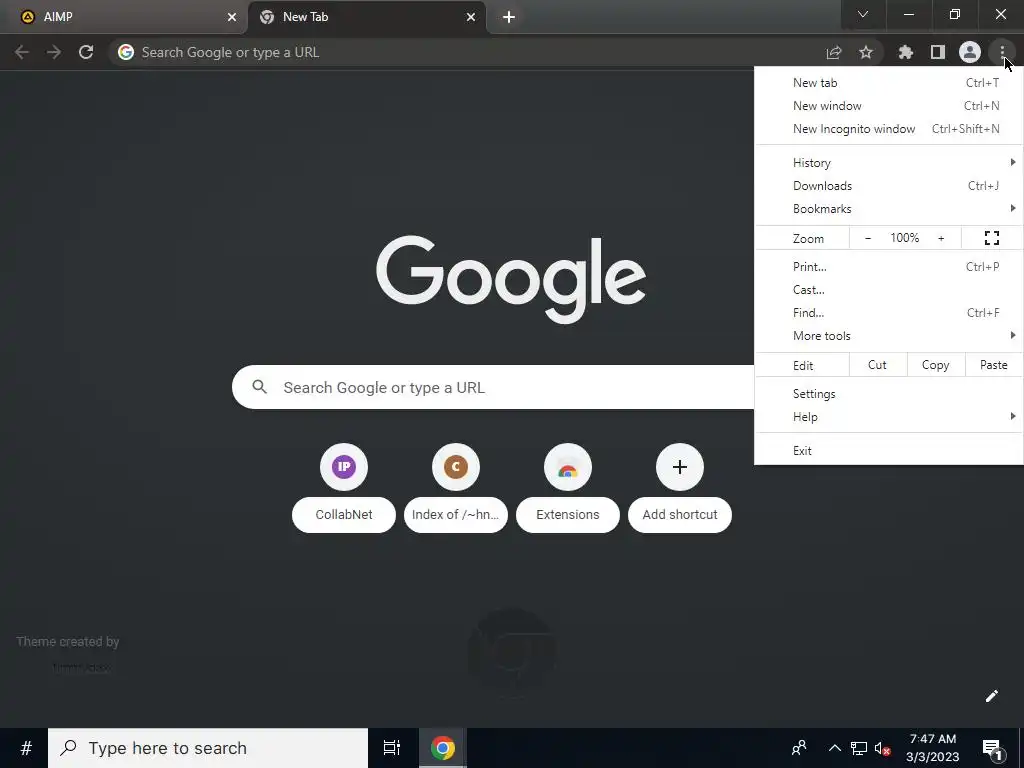The image size is (1024, 768).
Task: Decrease zoom with the minus button
Action: (868, 238)
